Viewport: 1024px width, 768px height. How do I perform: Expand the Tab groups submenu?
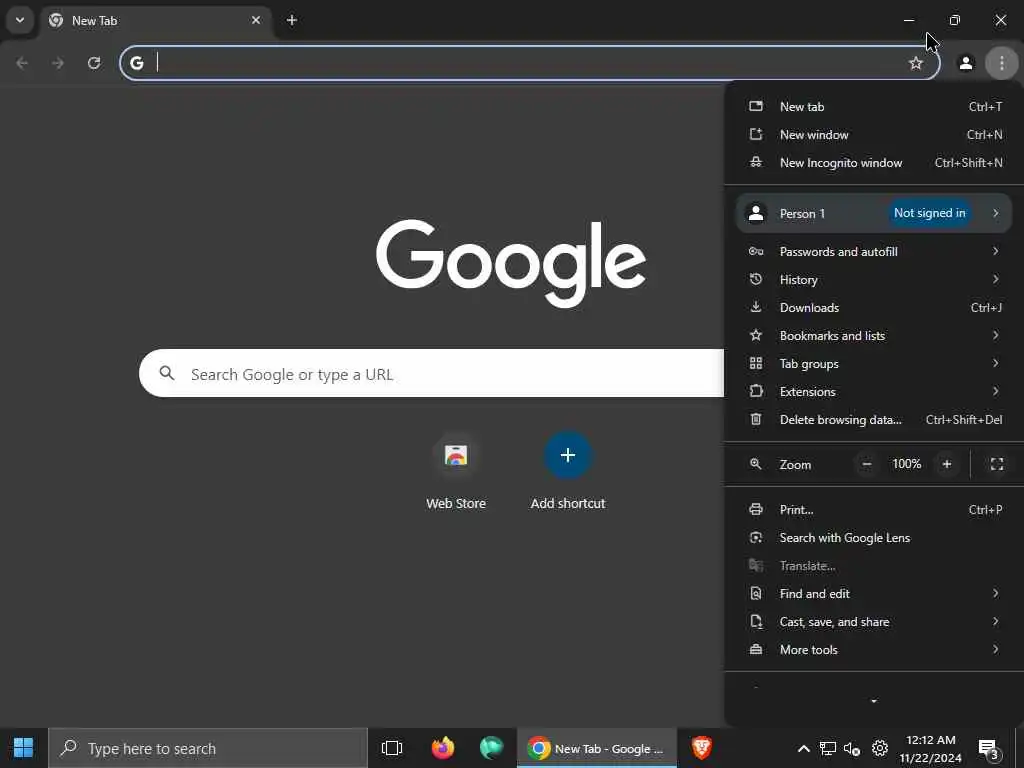pyautogui.click(x=874, y=364)
